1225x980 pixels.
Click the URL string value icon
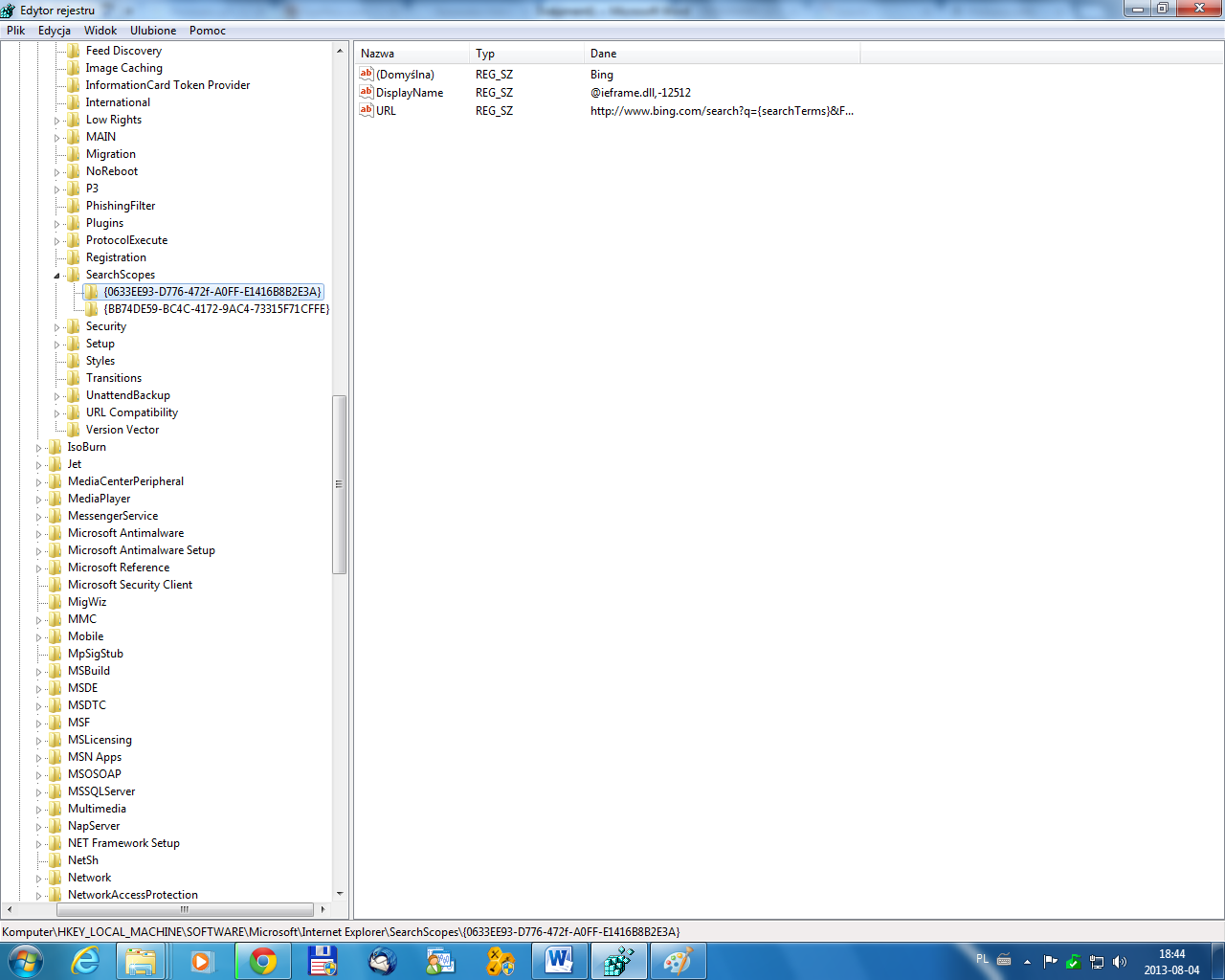click(366, 110)
